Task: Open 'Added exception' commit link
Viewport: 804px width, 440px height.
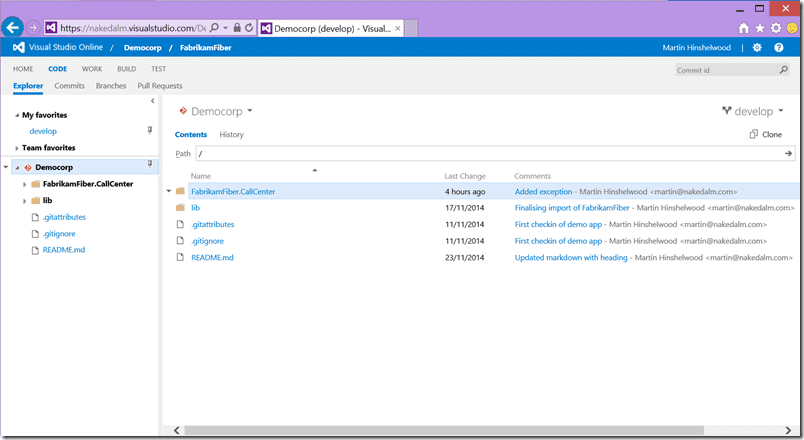Action: [543, 191]
